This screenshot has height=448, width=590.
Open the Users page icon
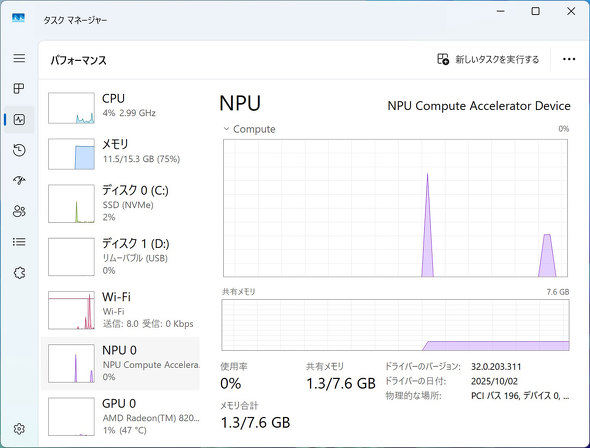19,211
